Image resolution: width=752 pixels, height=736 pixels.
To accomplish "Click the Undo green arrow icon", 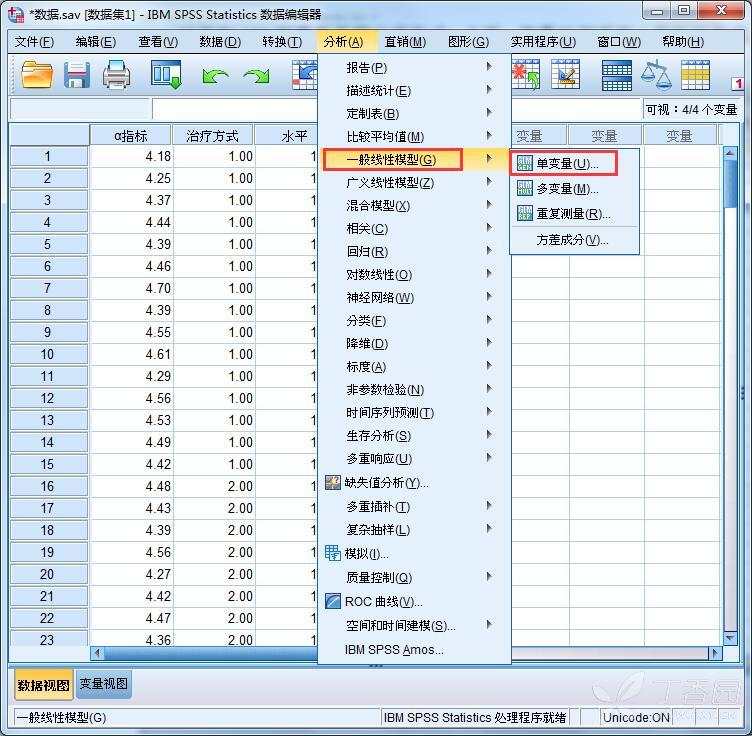I will (x=215, y=76).
